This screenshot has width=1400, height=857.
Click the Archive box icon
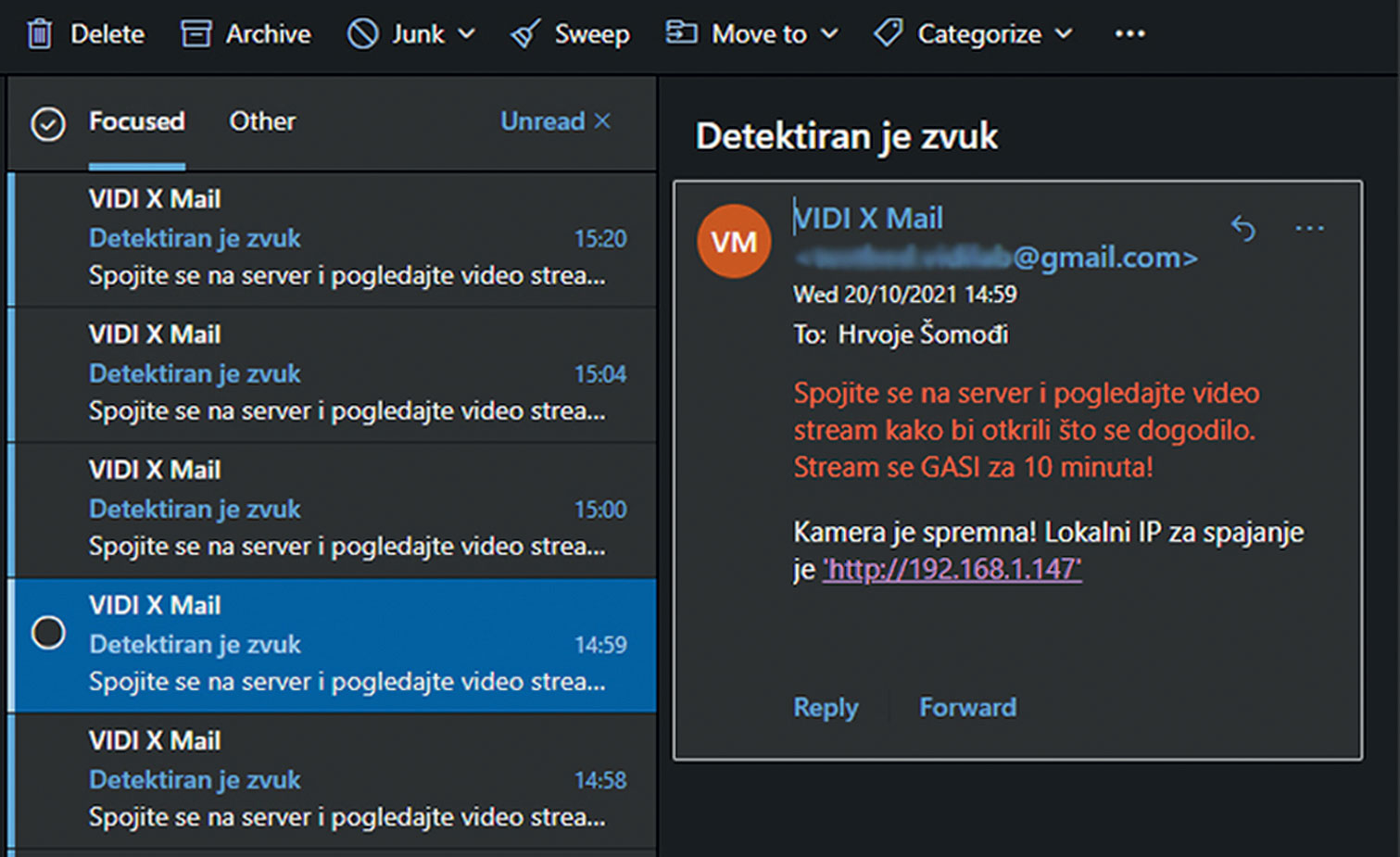(195, 34)
